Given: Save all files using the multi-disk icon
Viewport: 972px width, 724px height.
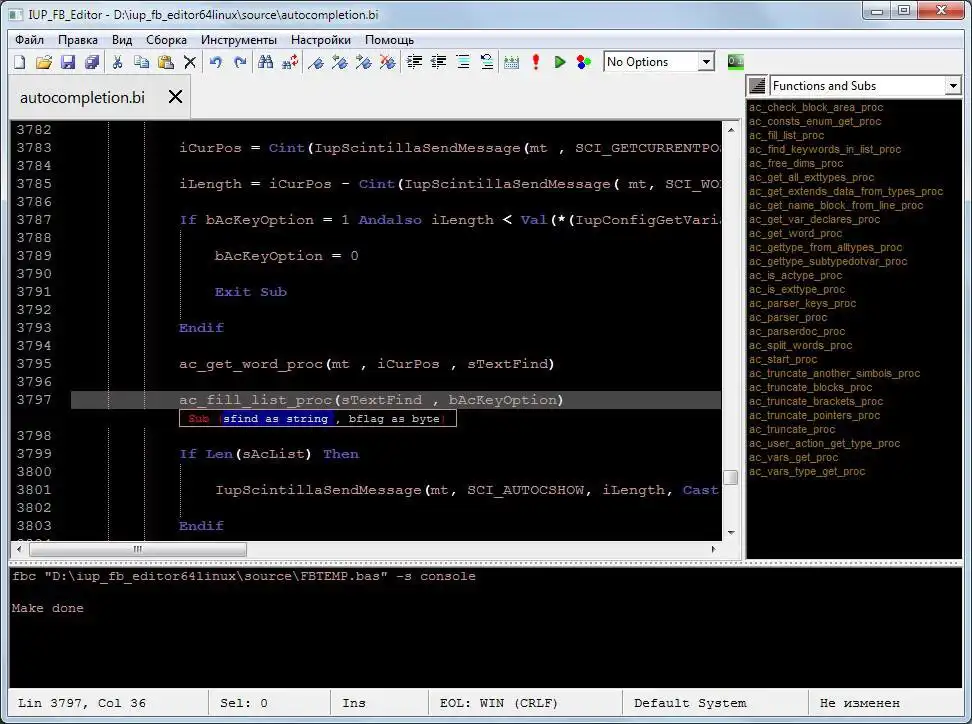Looking at the screenshot, I should [x=92, y=62].
